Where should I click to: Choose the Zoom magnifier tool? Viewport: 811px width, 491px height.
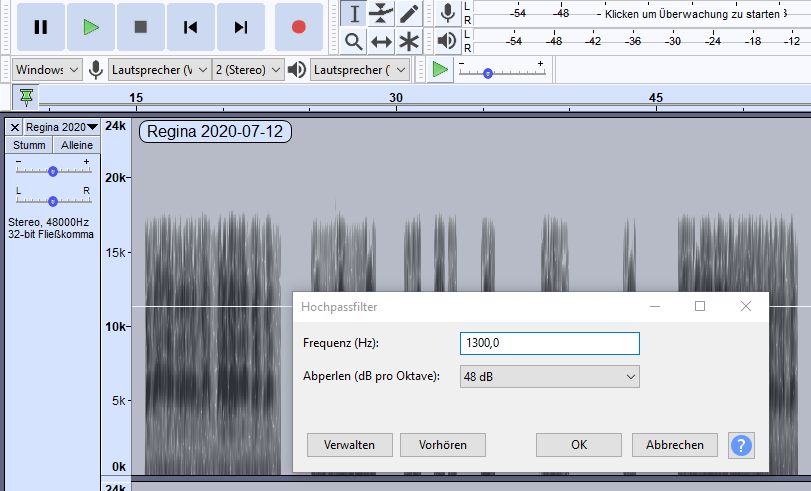pos(353,41)
